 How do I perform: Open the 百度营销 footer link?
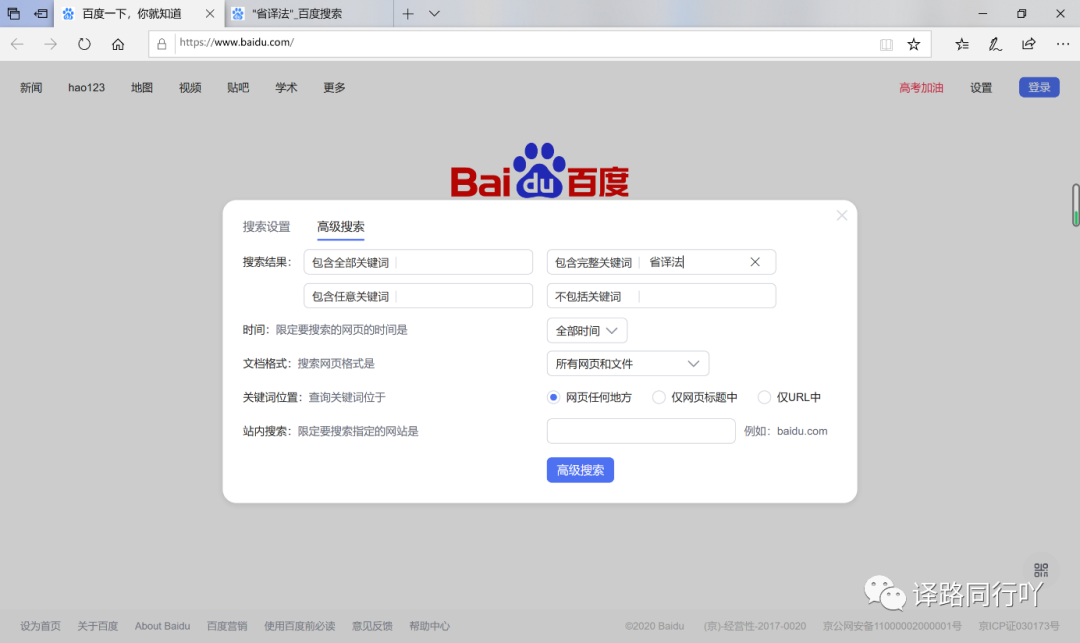pos(227,626)
